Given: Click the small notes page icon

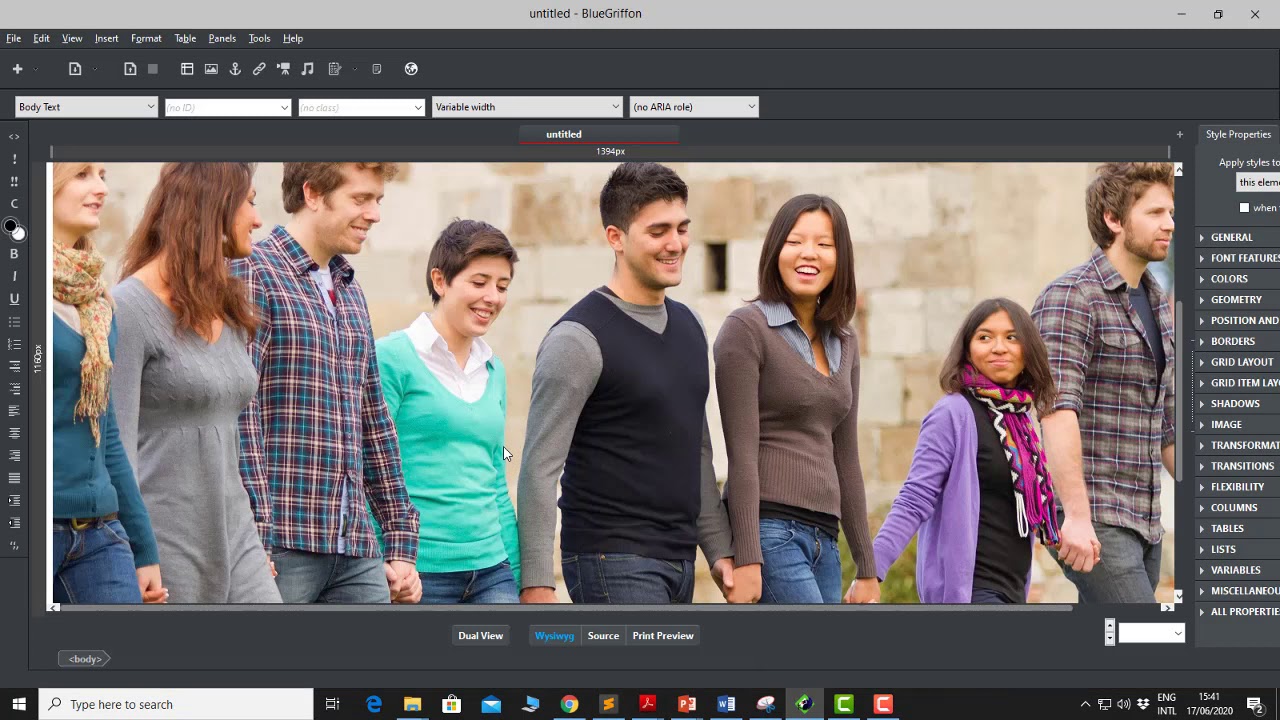Looking at the screenshot, I should [376, 69].
